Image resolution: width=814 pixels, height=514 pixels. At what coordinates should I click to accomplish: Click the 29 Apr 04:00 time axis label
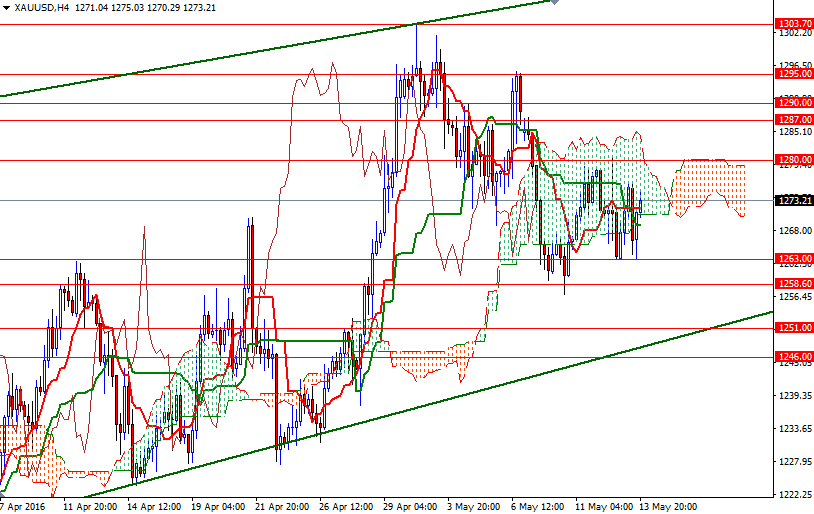point(410,506)
